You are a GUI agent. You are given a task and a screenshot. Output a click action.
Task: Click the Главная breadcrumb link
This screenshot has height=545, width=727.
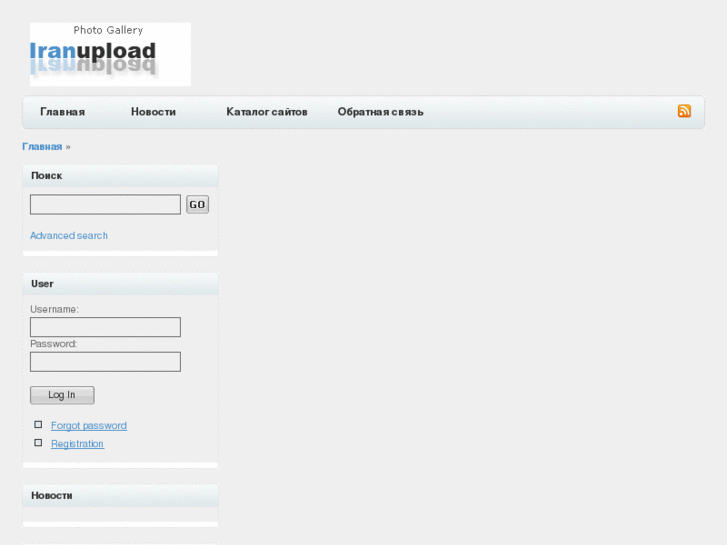tap(42, 147)
